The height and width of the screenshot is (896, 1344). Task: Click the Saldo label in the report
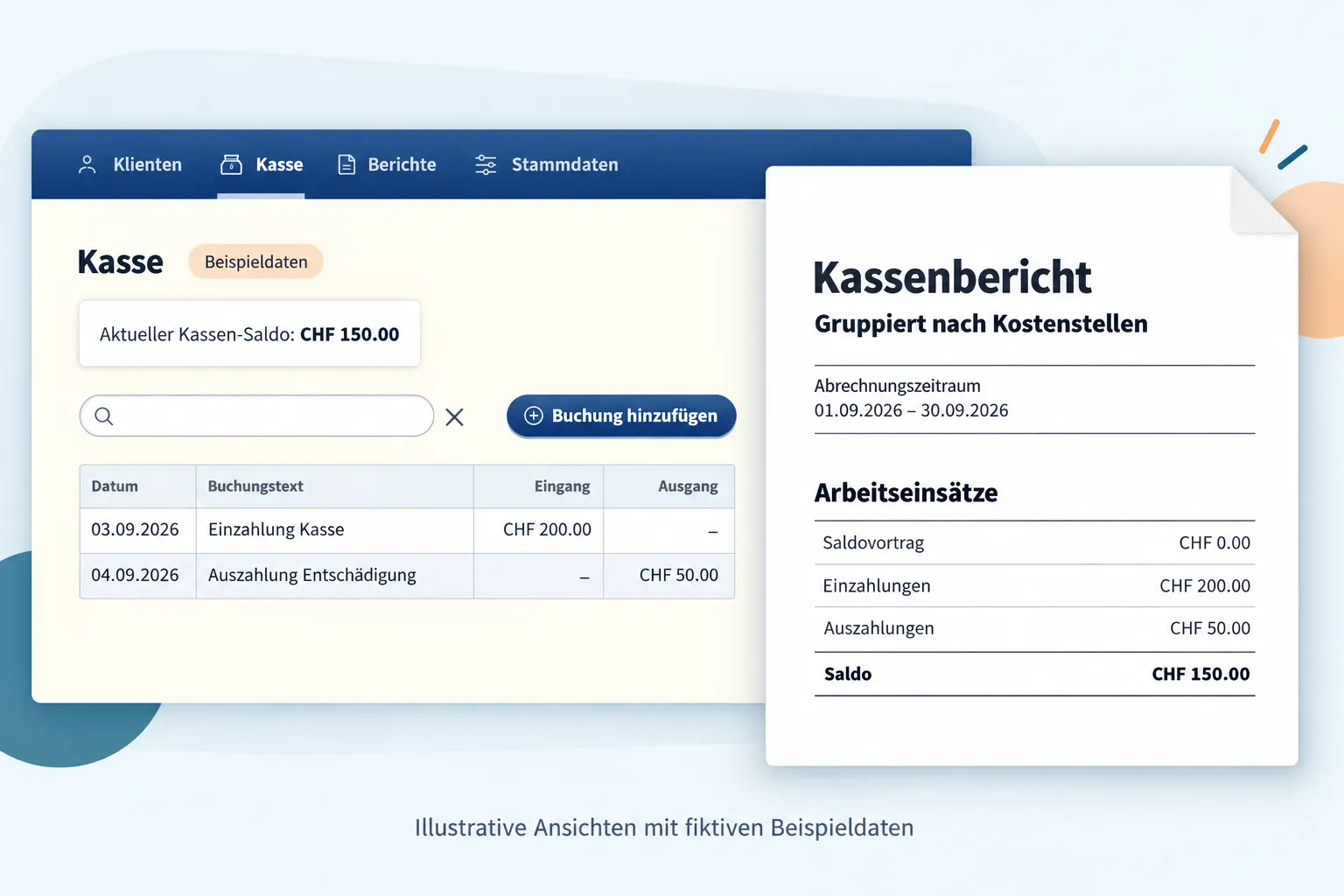click(847, 674)
